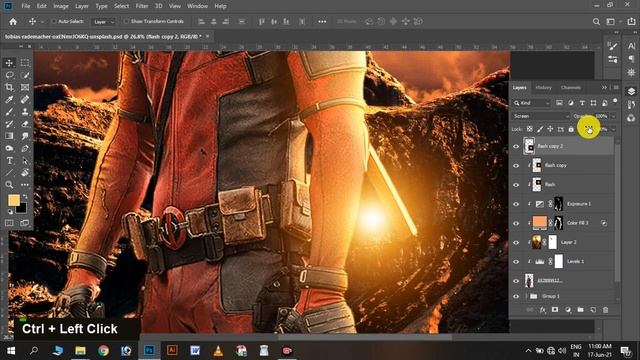
Task: Select the Rectangular Marquee tool
Action: tap(25, 63)
